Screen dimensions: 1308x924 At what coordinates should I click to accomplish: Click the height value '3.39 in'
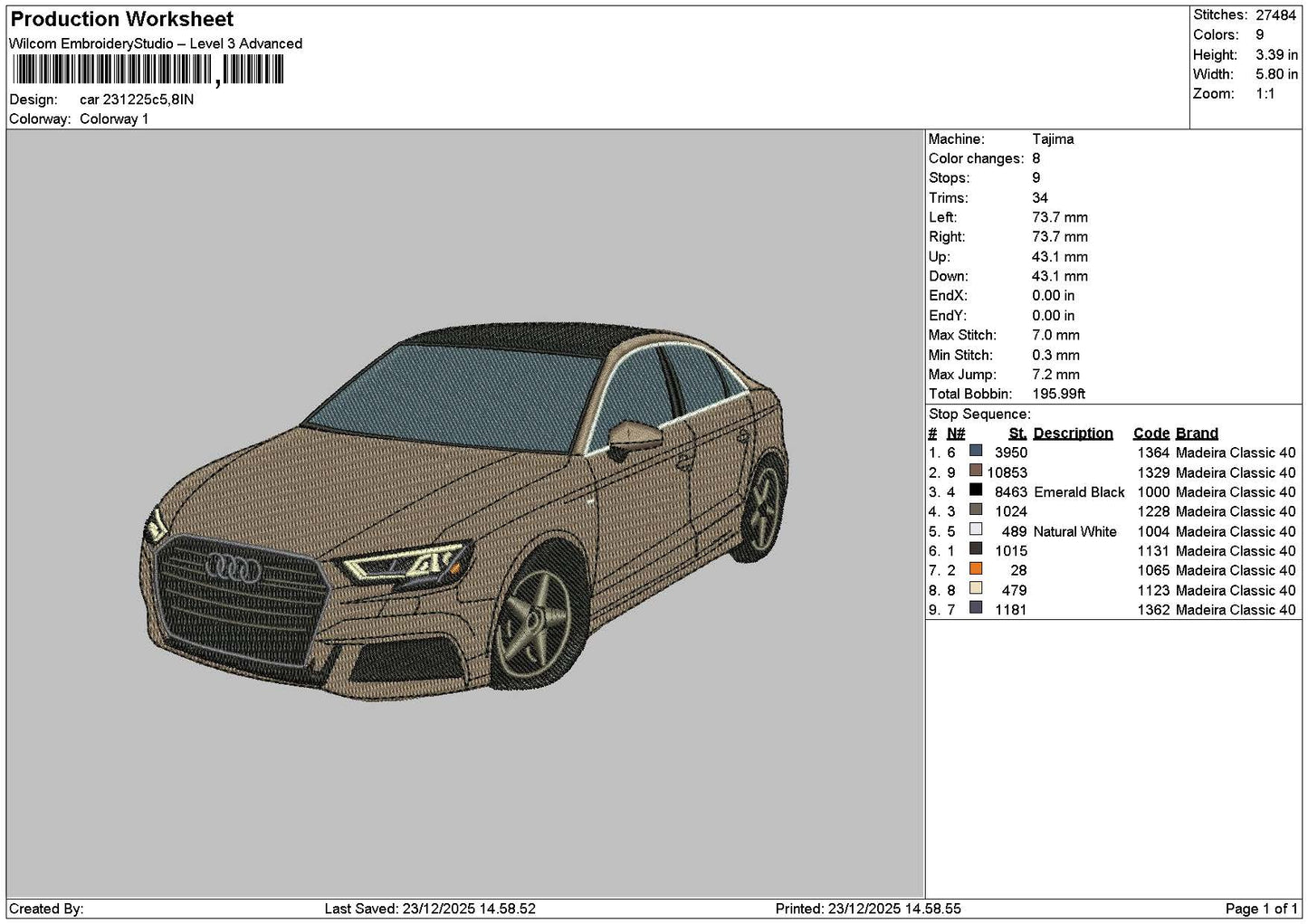(1276, 54)
